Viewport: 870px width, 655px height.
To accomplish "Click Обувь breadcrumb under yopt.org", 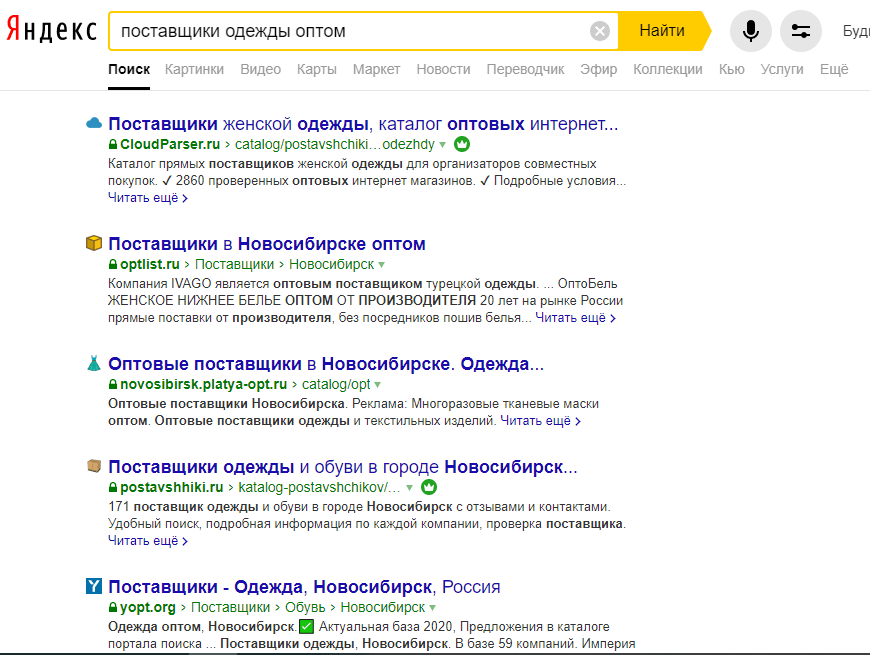I will tap(305, 607).
